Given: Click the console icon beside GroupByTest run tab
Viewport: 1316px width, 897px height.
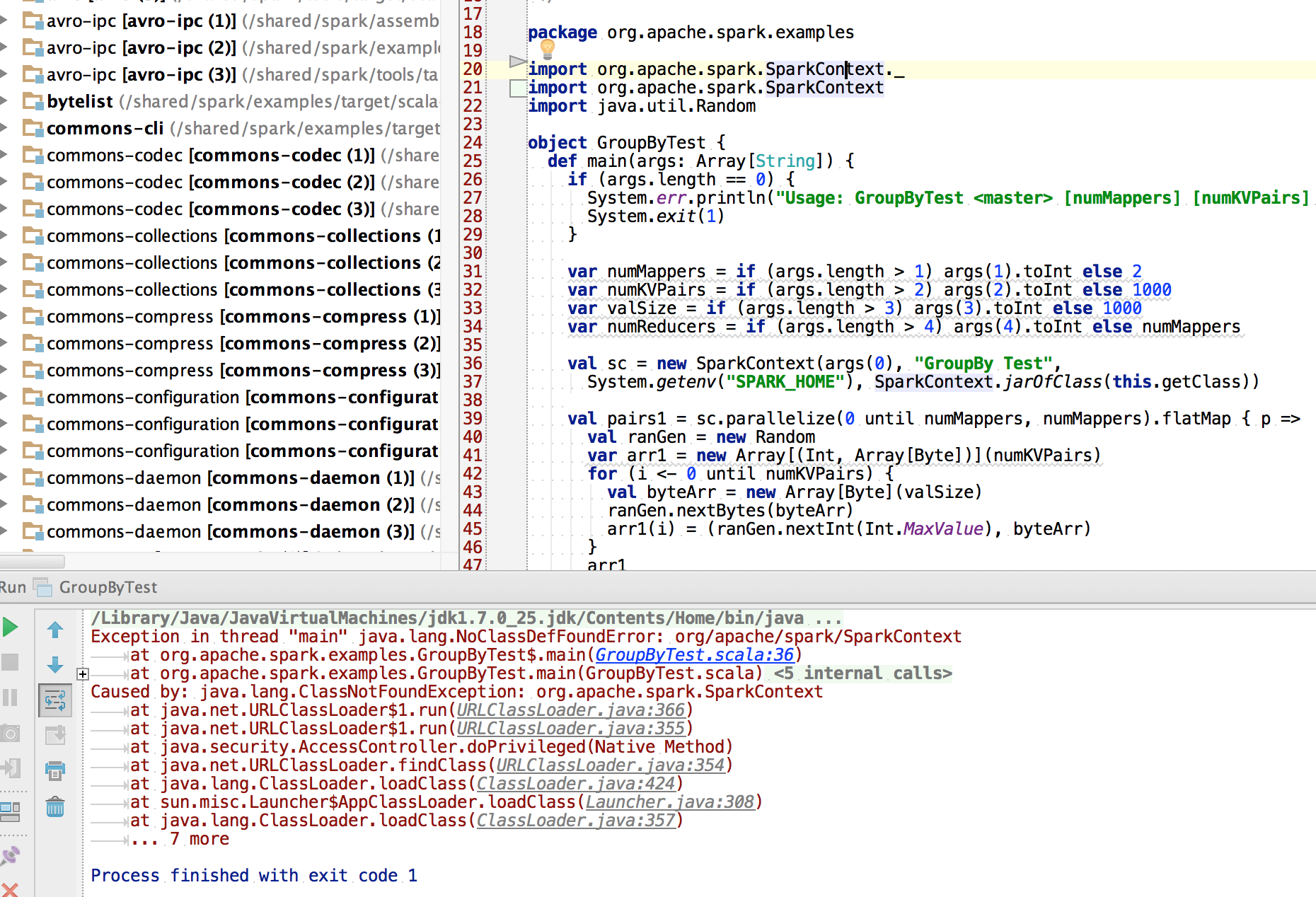Looking at the screenshot, I should click(43, 587).
